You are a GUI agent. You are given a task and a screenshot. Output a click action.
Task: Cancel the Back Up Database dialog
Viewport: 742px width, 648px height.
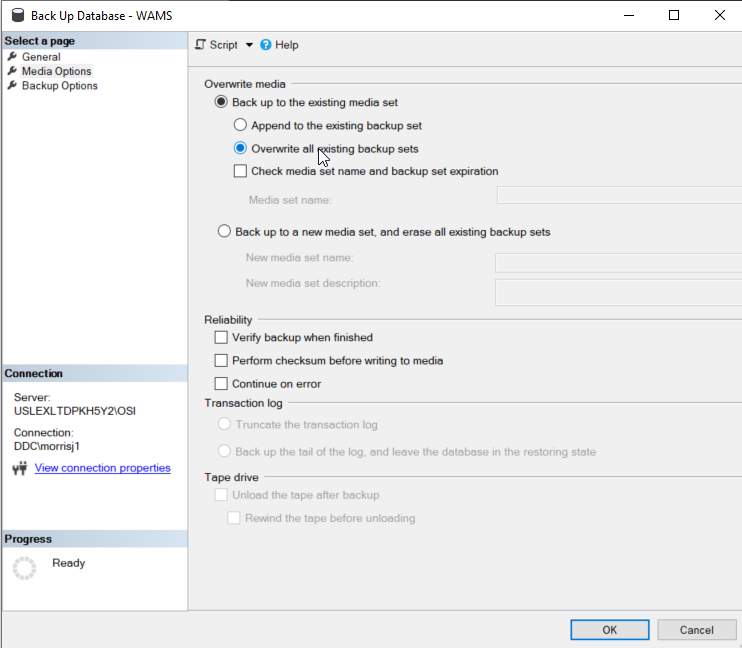pyautogui.click(x=697, y=630)
